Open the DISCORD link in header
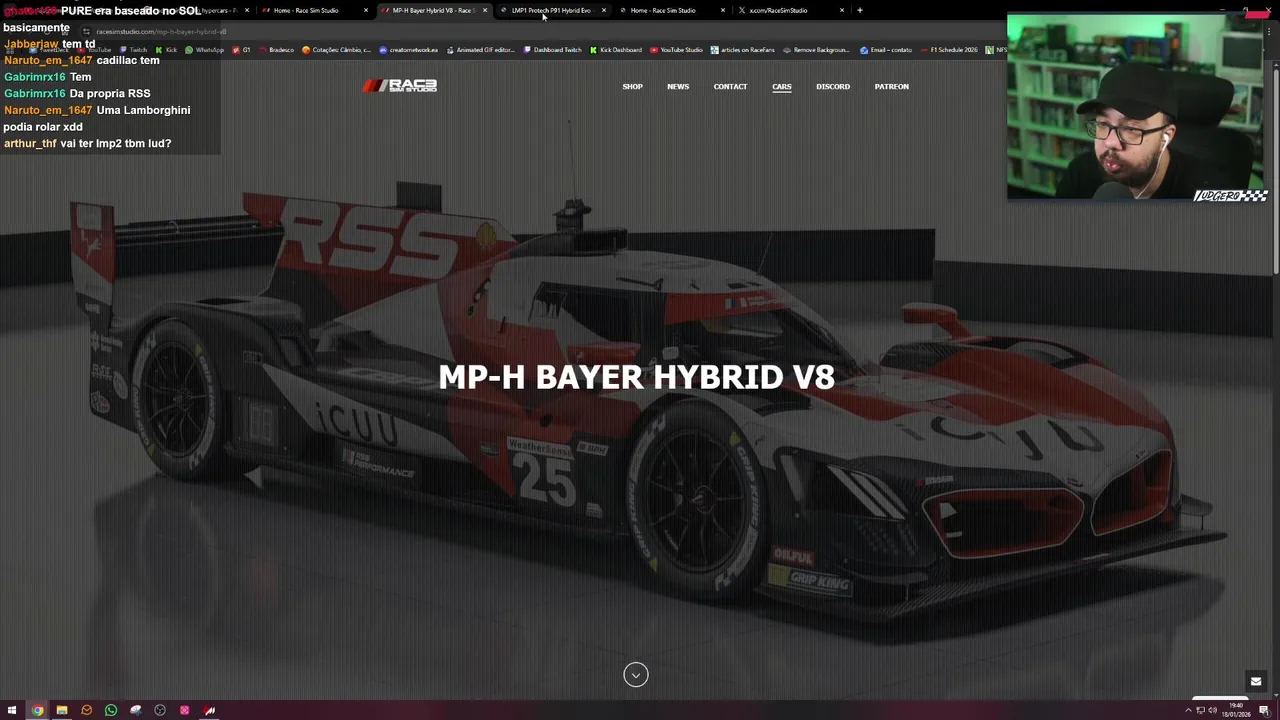The height and width of the screenshot is (720, 1280). pos(833,87)
